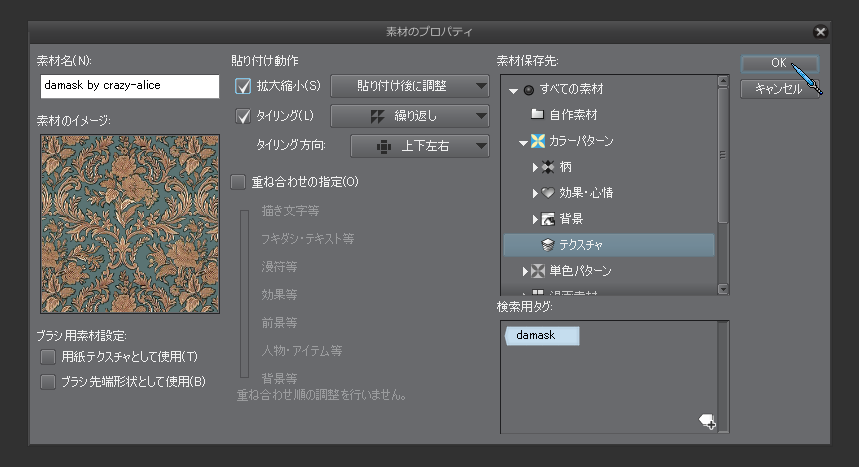Check ブラシ先端形状として使用 option
Viewport: 859px width, 467px height.
[x=47, y=381]
